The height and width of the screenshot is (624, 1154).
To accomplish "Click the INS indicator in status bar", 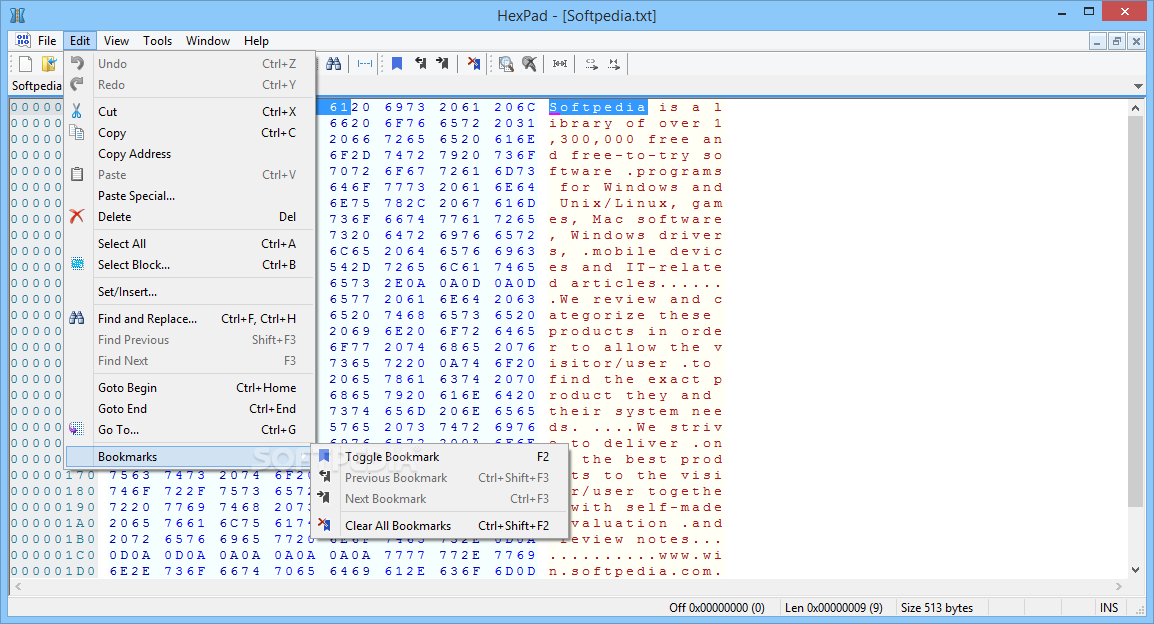I will (x=1109, y=608).
